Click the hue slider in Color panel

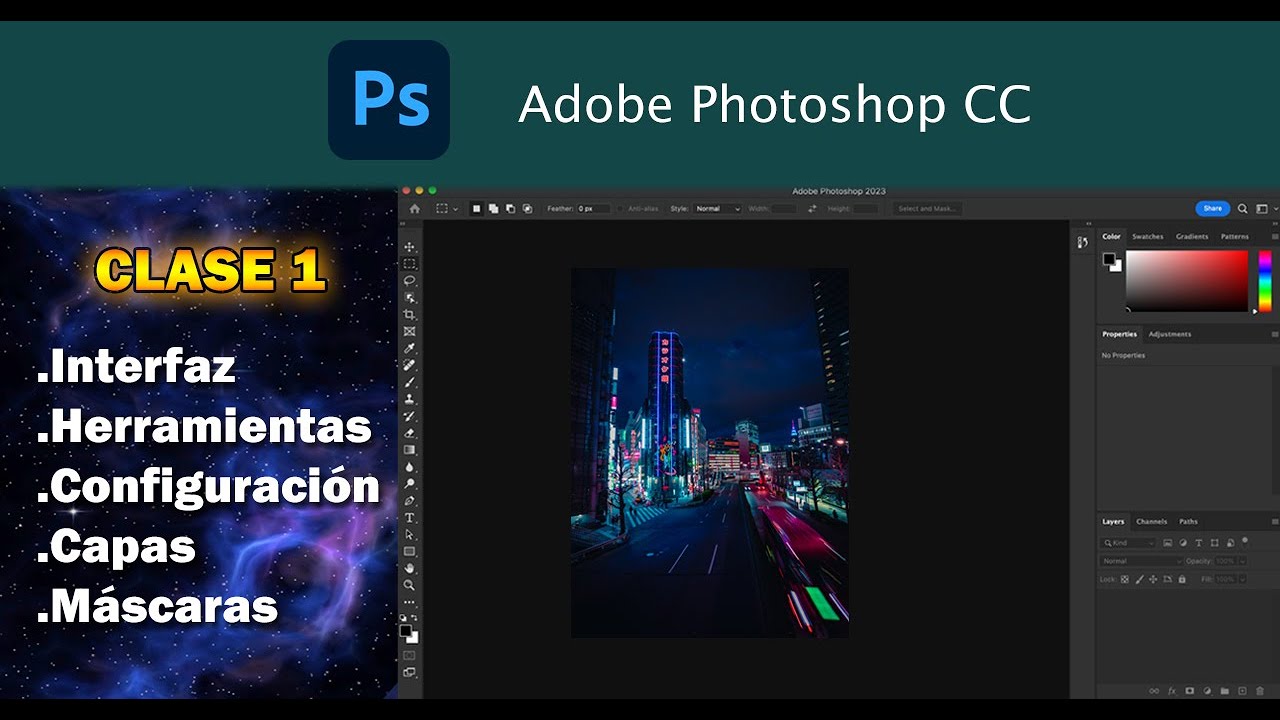[1264, 281]
